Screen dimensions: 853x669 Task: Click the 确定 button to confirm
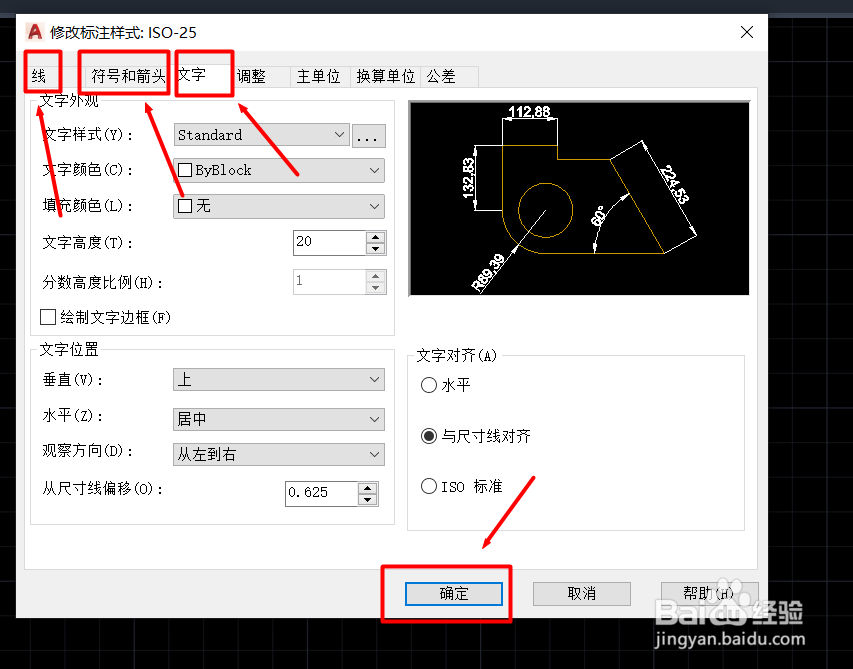pyautogui.click(x=453, y=593)
